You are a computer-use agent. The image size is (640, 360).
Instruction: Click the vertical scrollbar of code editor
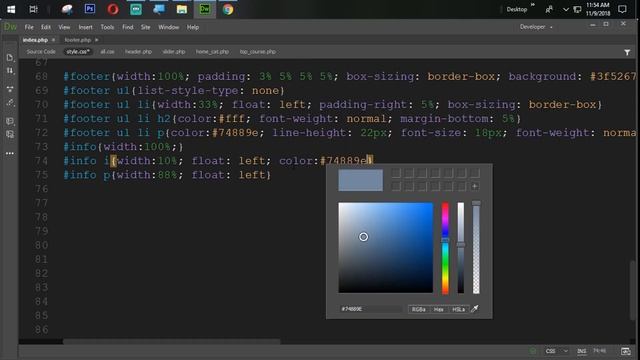632,291
